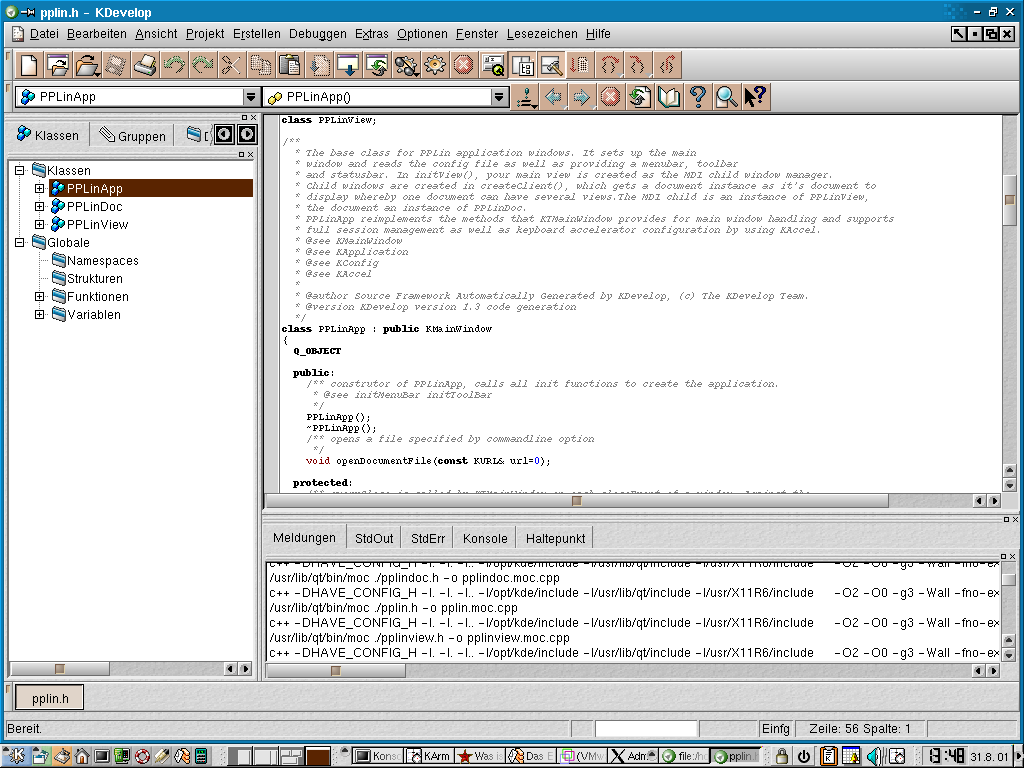
Task: Expand the PPLinDoc tree node
Action: 40,206
